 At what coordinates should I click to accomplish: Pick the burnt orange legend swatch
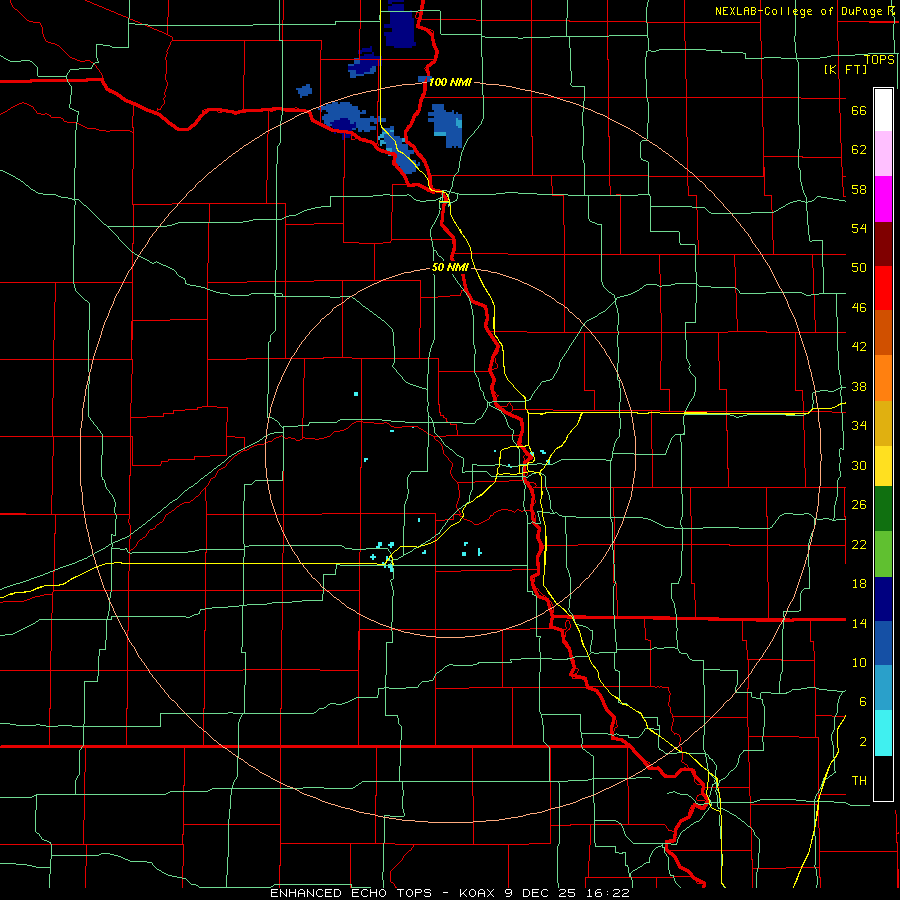click(x=883, y=332)
